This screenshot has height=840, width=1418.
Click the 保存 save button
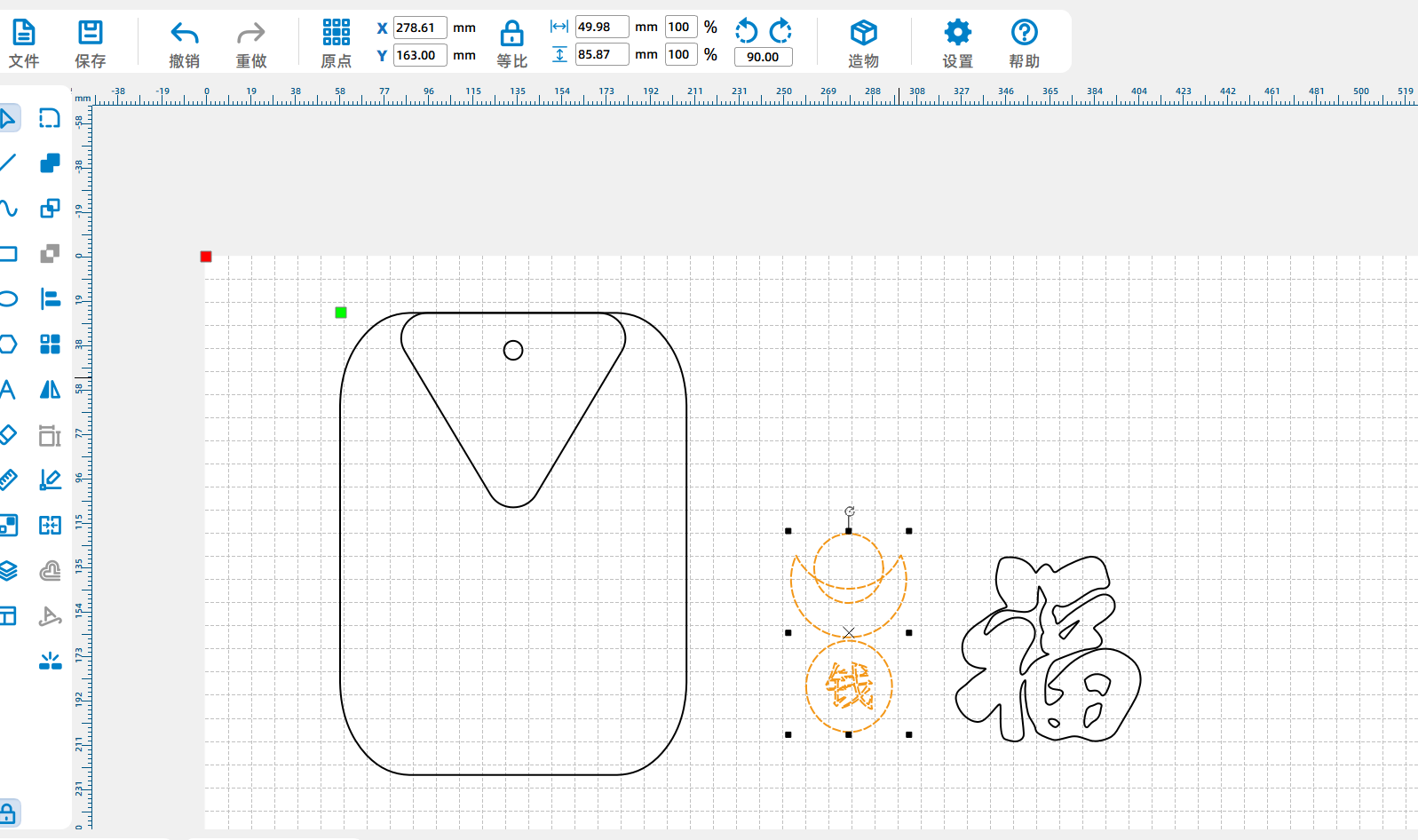pos(90,44)
